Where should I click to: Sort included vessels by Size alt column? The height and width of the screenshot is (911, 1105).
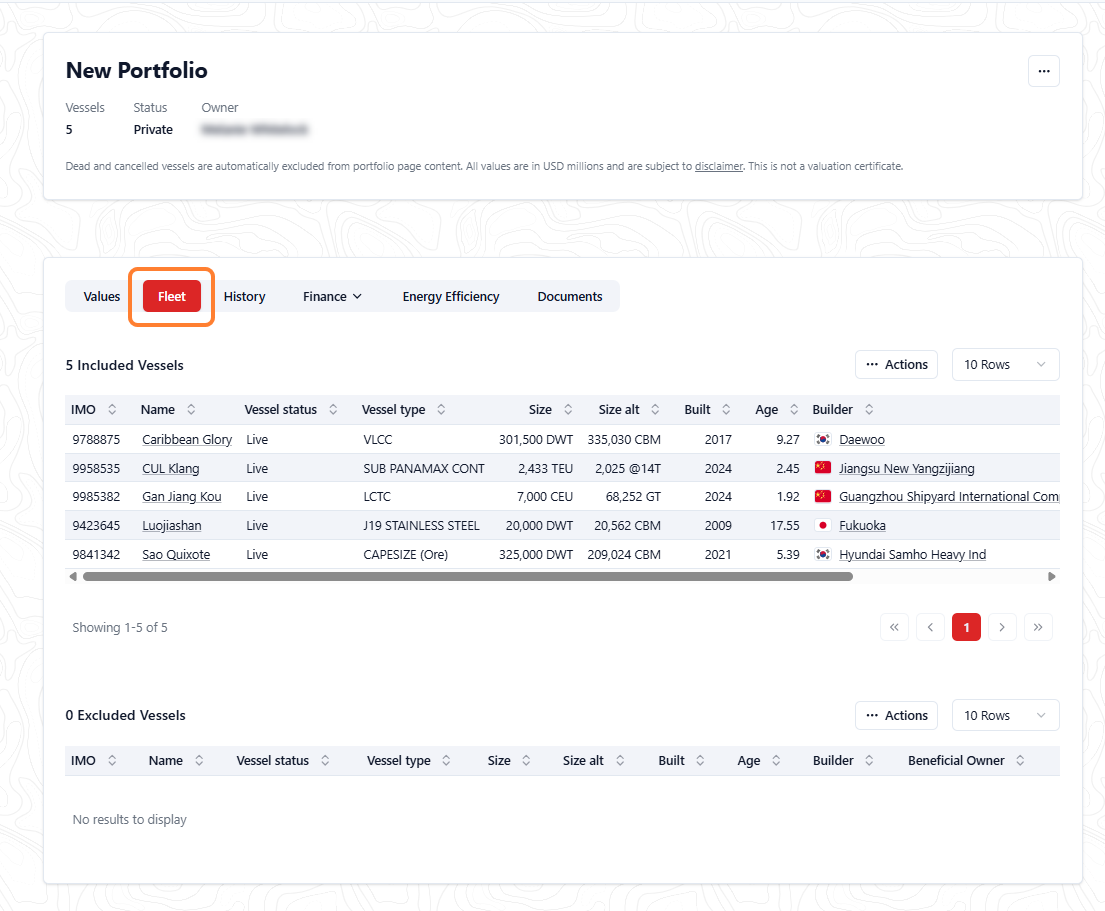click(x=655, y=409)
